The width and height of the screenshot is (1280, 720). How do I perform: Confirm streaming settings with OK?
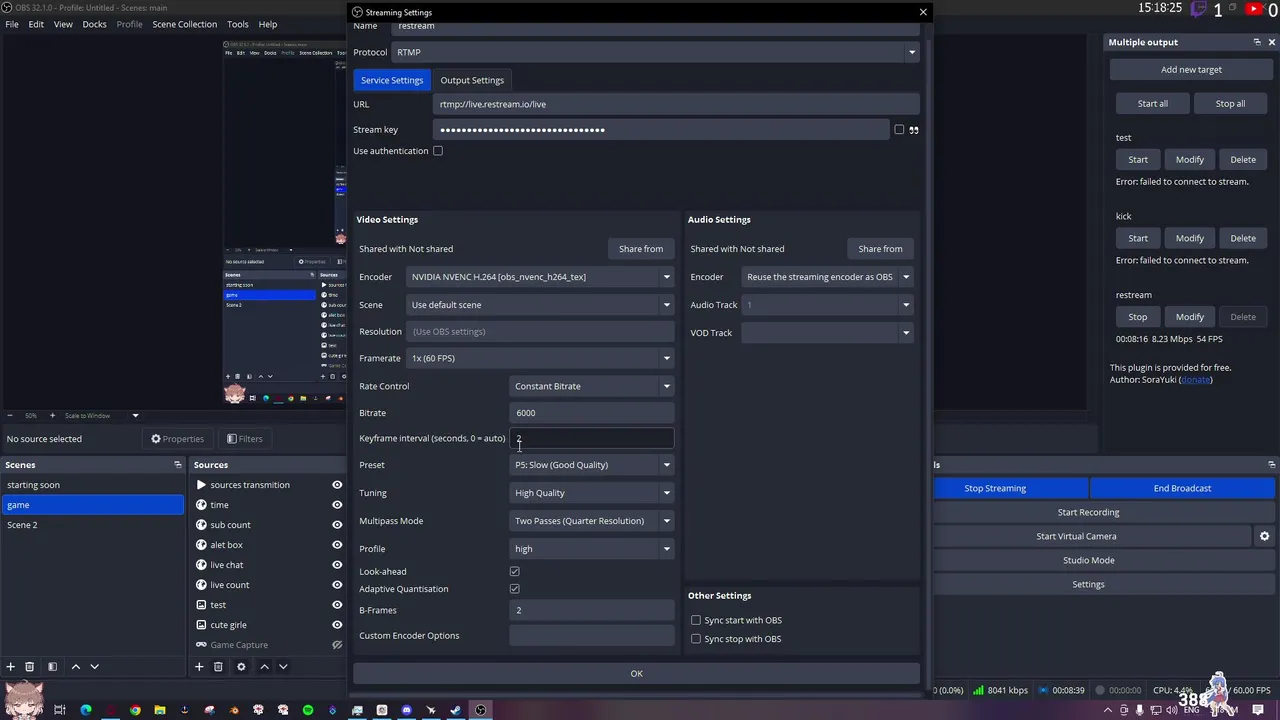636,674
